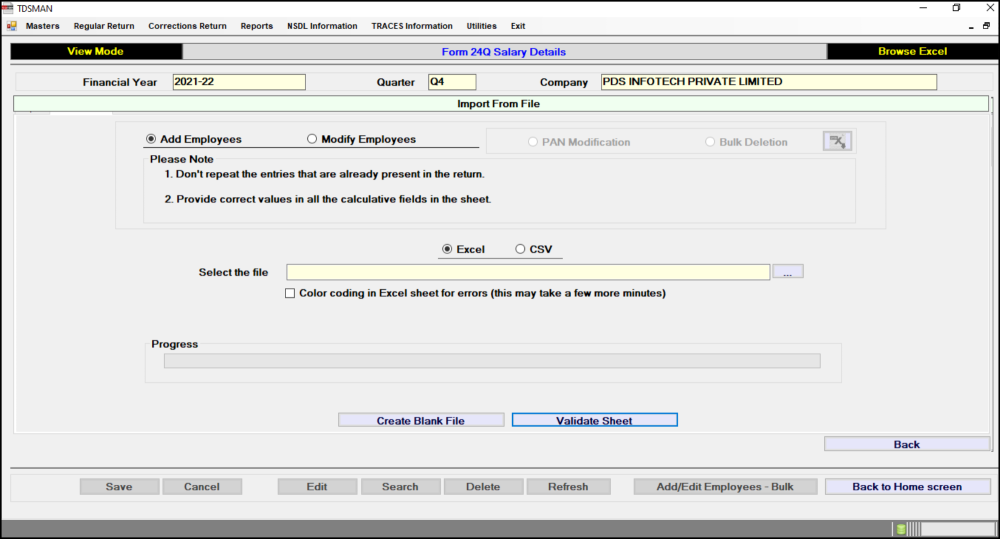Click the Validate Sheet button
Screen dimensions: 1000x539
pos(594,420)
